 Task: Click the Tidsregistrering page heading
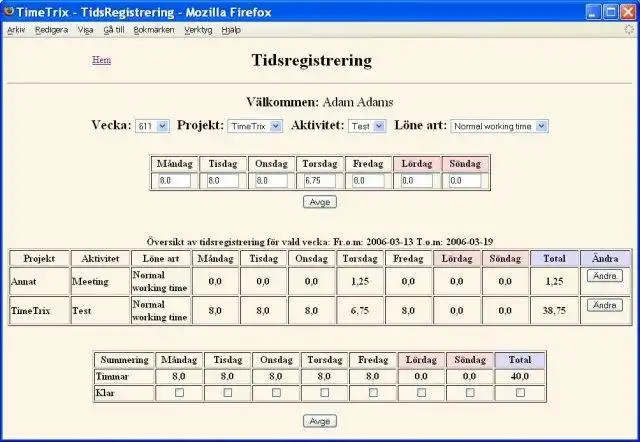tap(311, 60)
